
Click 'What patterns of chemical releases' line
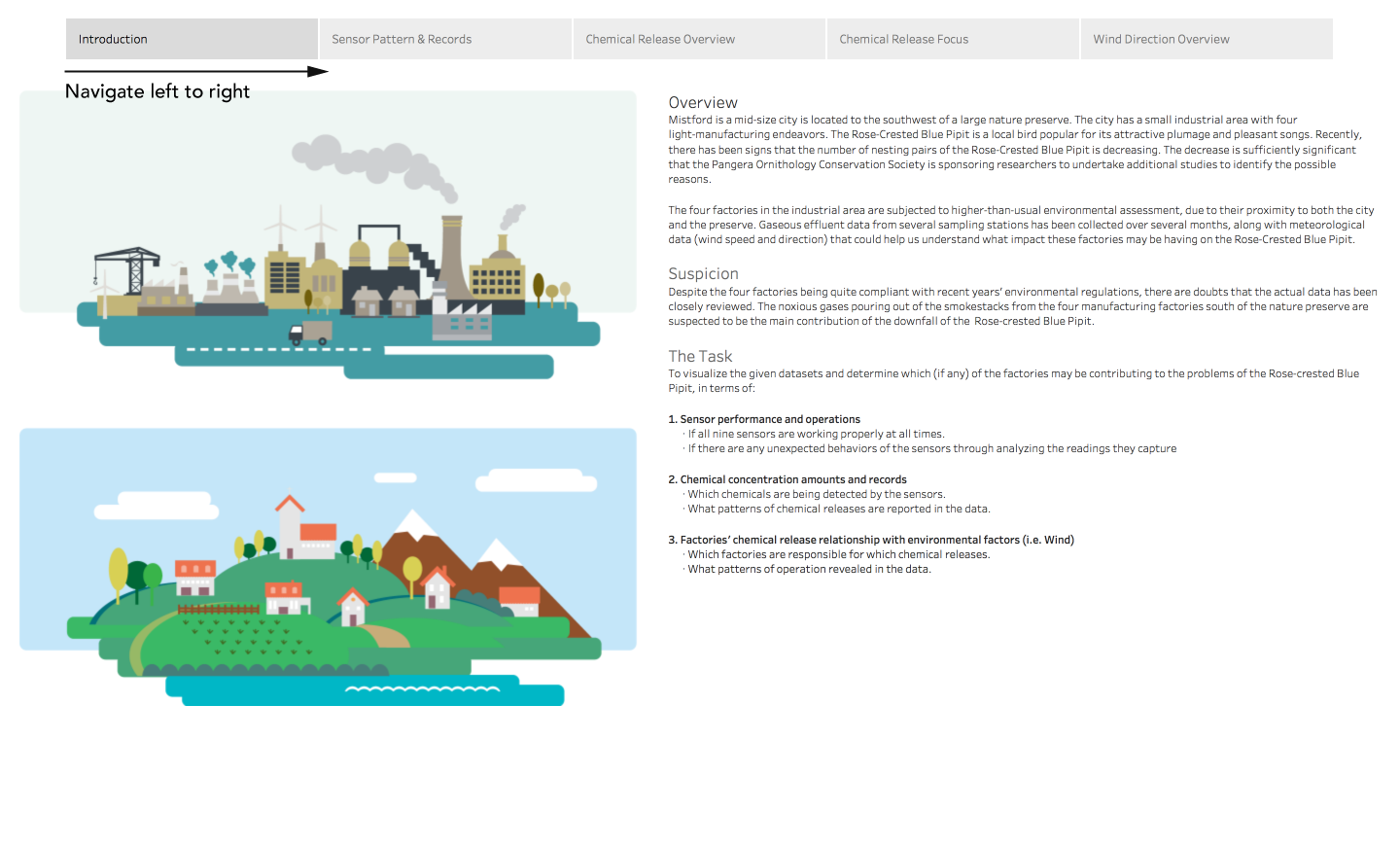[x=837, y=509]
